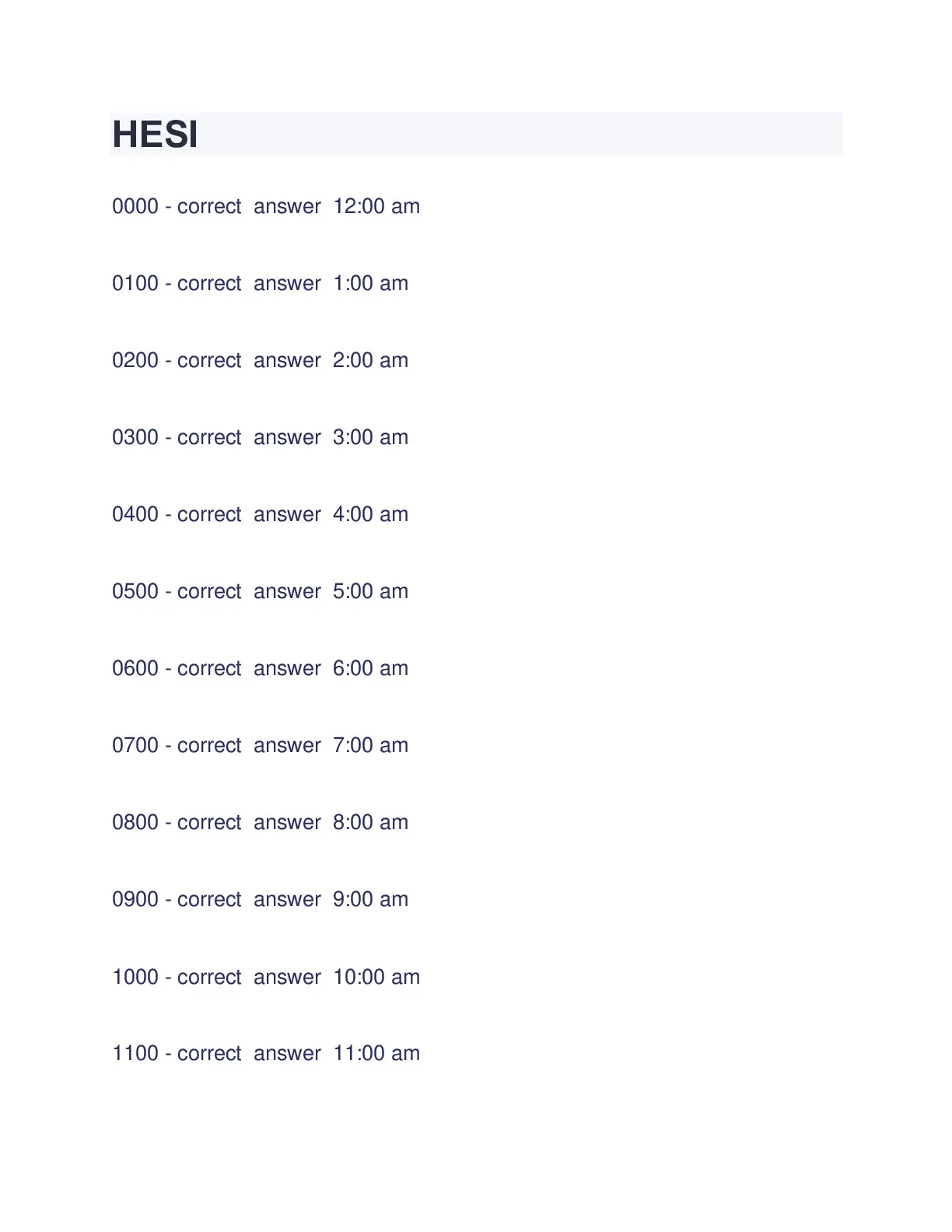Click the 0200 entry
The height and width of the screenshot is (1232, 952).
tap(261, 360)
